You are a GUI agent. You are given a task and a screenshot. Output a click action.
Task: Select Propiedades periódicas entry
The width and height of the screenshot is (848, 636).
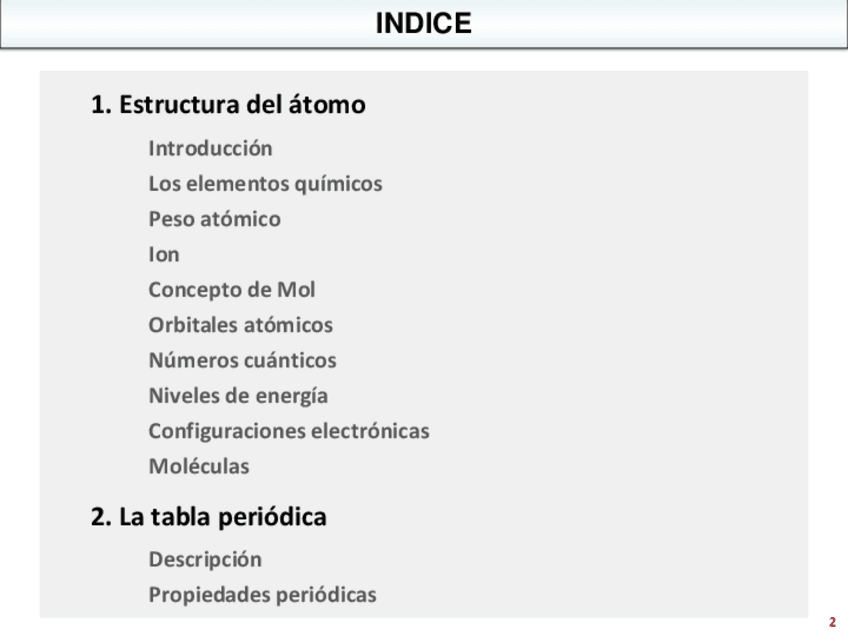(x=262, y=594)
